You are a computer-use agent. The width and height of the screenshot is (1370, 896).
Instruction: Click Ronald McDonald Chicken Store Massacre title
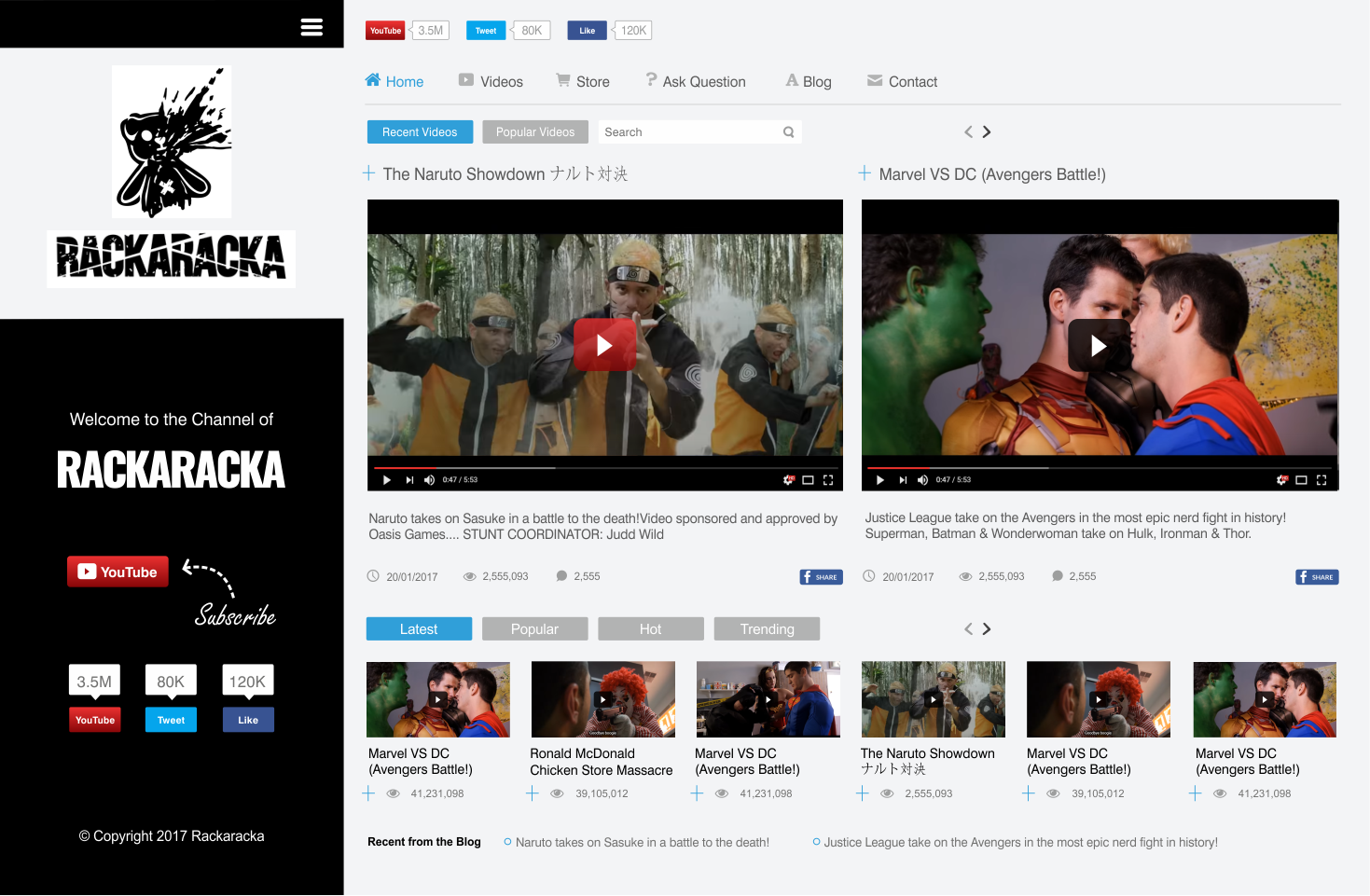[x=602, y=762]
